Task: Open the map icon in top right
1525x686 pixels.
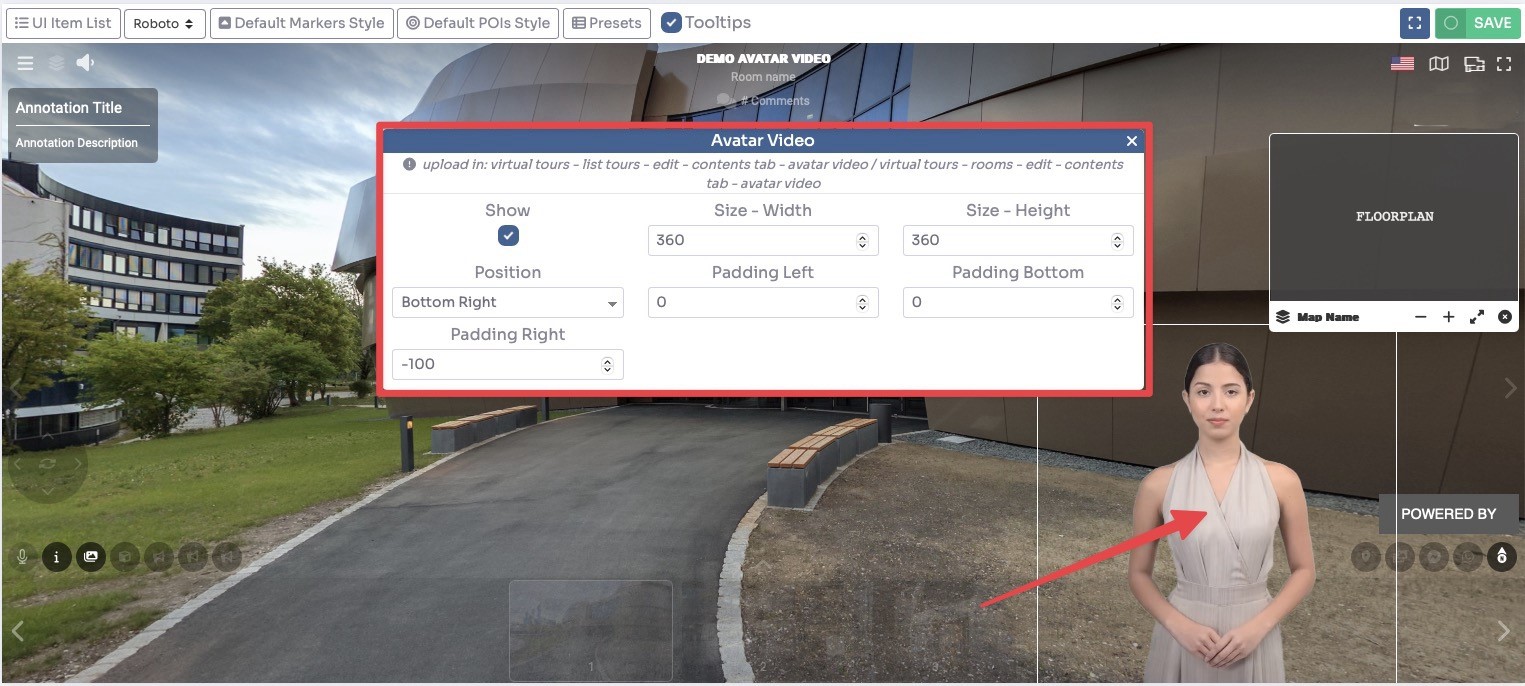Action: point(1439,63)
